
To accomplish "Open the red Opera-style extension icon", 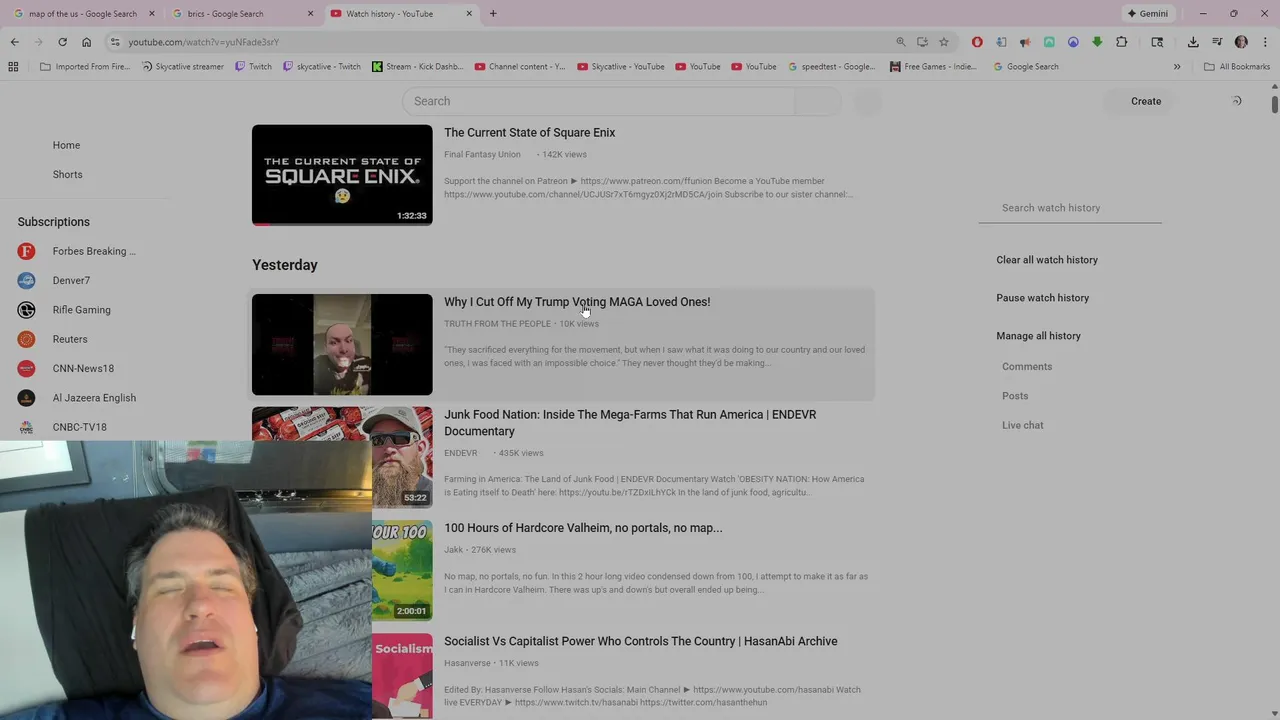I will pos(977,42).
